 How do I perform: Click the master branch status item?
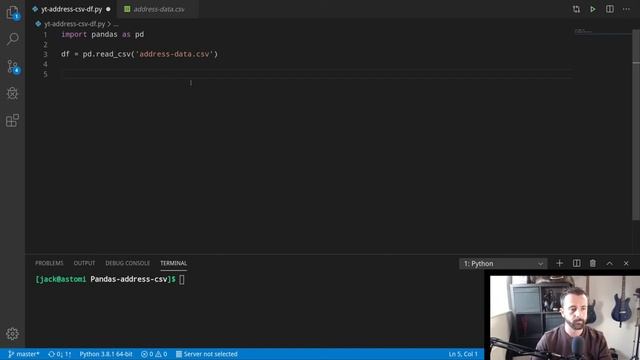click(x=24, y=354)
